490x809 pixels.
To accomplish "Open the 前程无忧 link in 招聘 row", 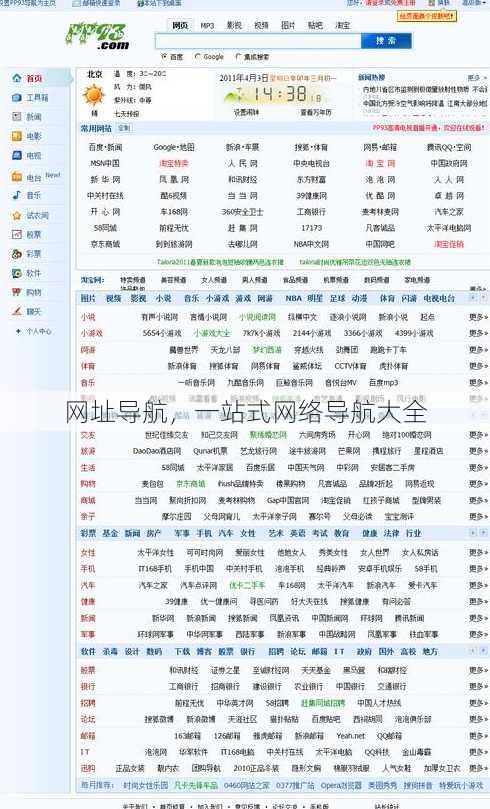I will [x=189, y=703].
